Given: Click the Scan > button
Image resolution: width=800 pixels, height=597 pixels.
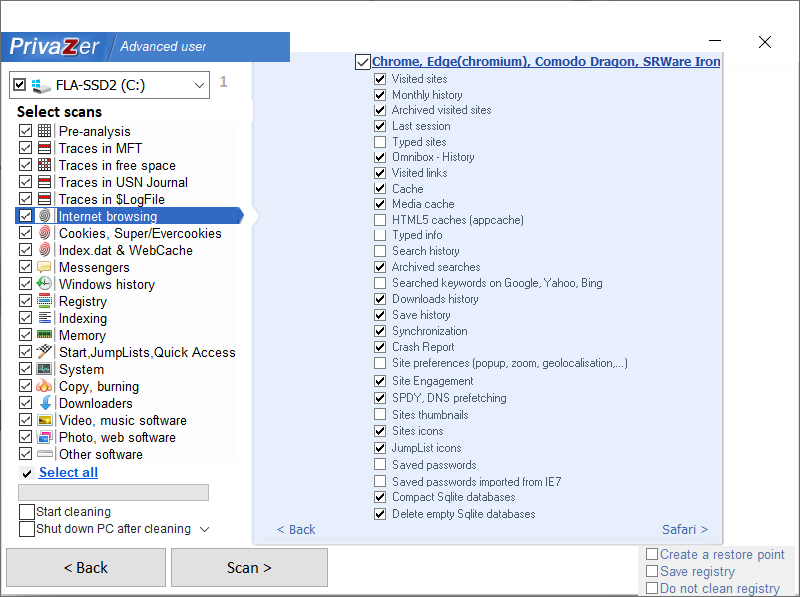Looking at the screenshot, I should tap(249, 567).
